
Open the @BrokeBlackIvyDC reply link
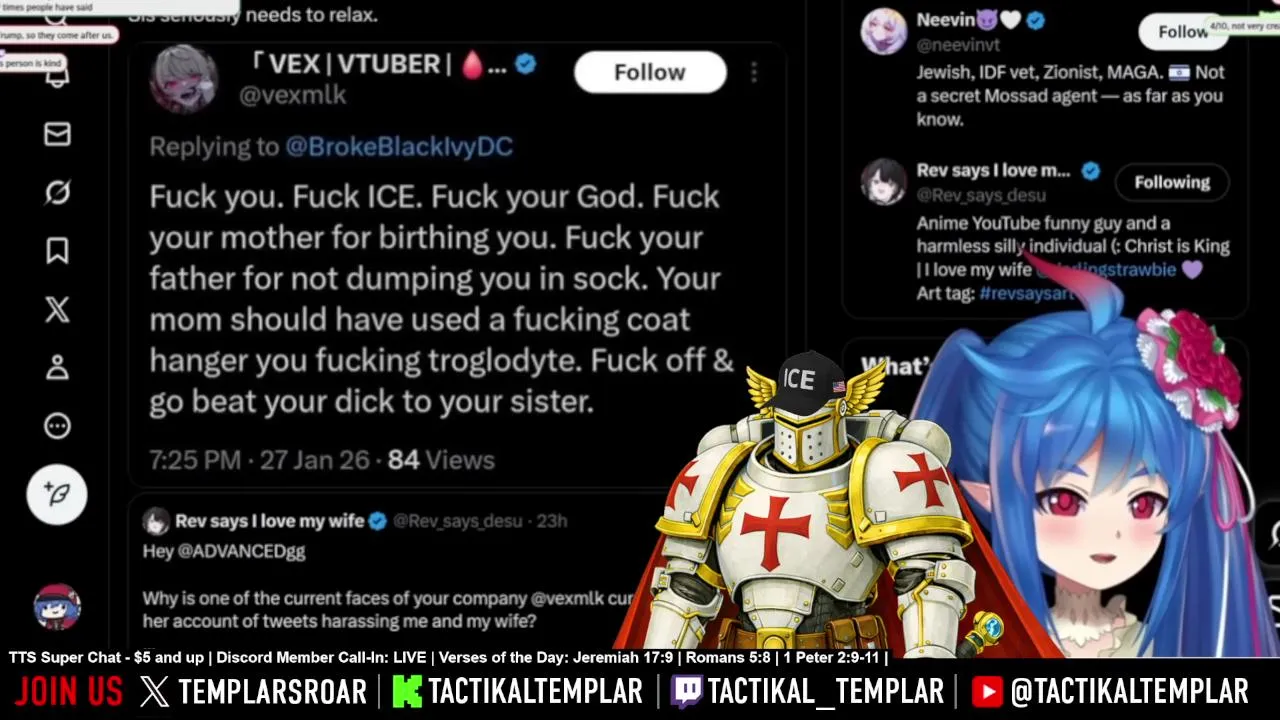[399, 146]
